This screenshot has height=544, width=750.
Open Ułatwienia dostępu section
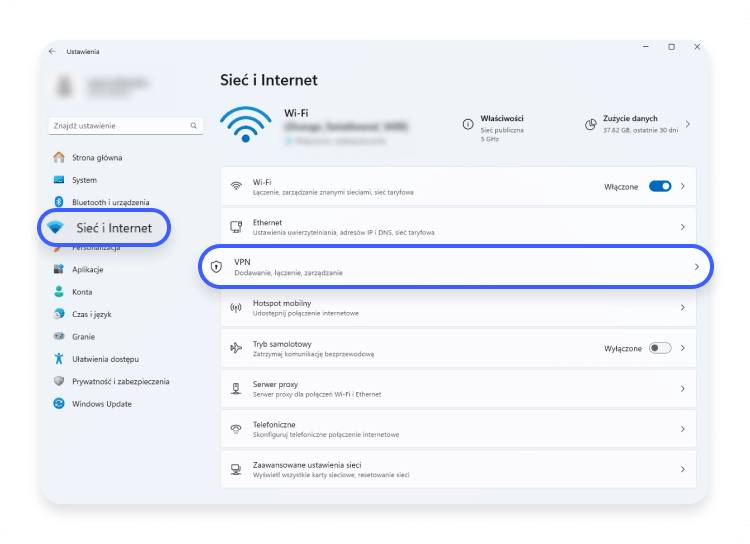[x=96, y=359]
